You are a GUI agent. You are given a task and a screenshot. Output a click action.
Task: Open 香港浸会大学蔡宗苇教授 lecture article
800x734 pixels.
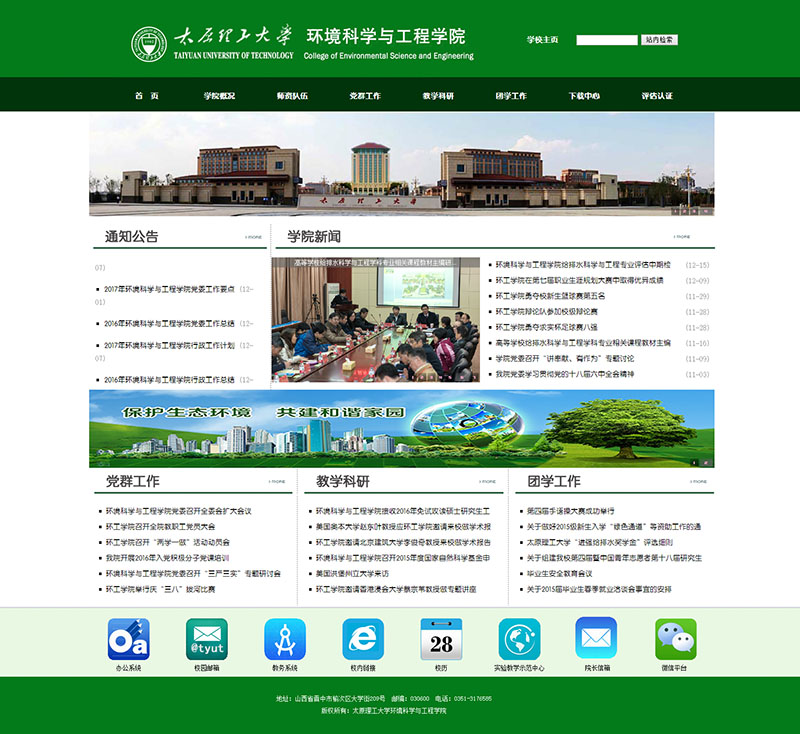tap(396, 589)
